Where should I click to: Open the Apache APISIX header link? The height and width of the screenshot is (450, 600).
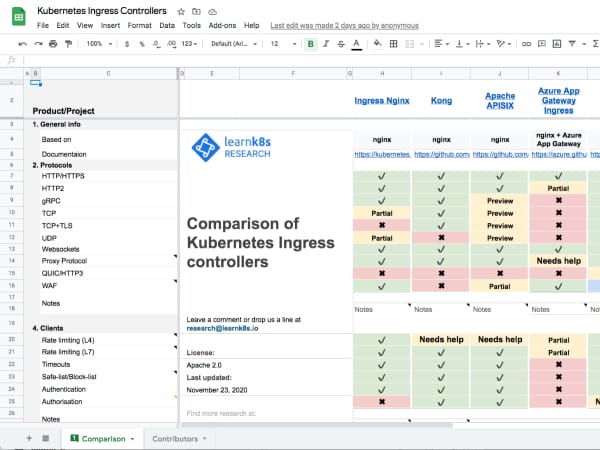pos(500,101)
